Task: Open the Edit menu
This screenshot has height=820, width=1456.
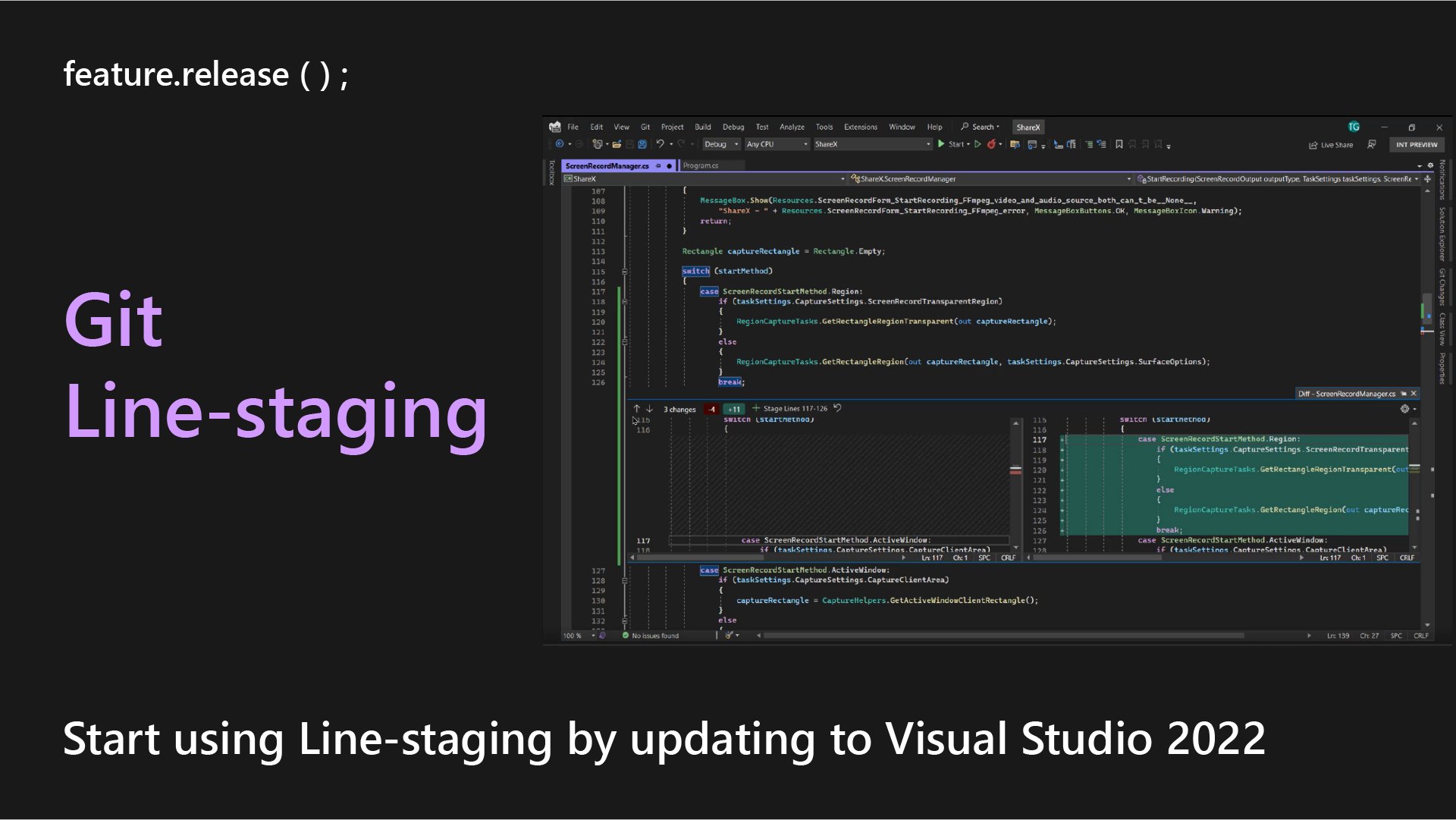Action: (597, 127)
